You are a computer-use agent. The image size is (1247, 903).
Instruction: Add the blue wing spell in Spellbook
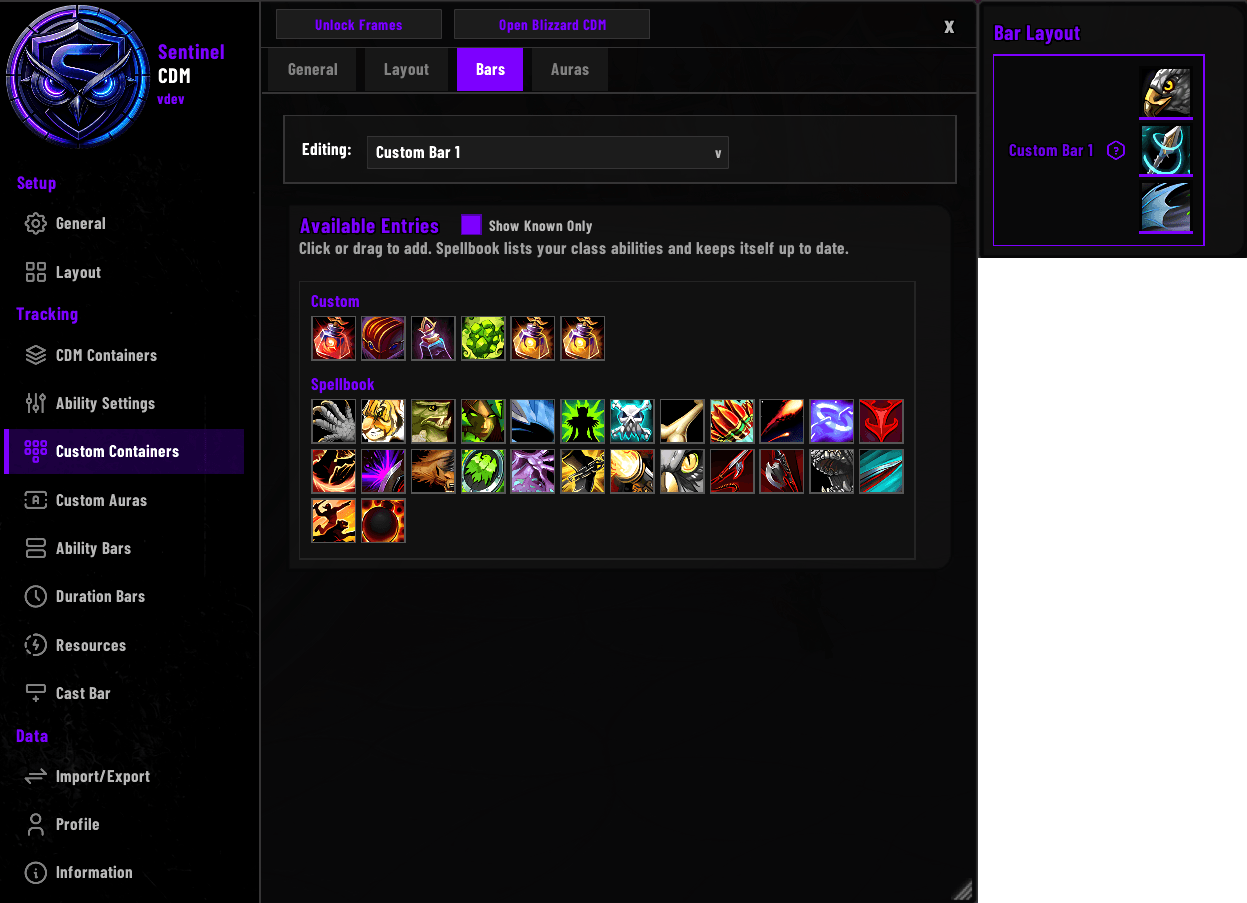tap(533, 421)
